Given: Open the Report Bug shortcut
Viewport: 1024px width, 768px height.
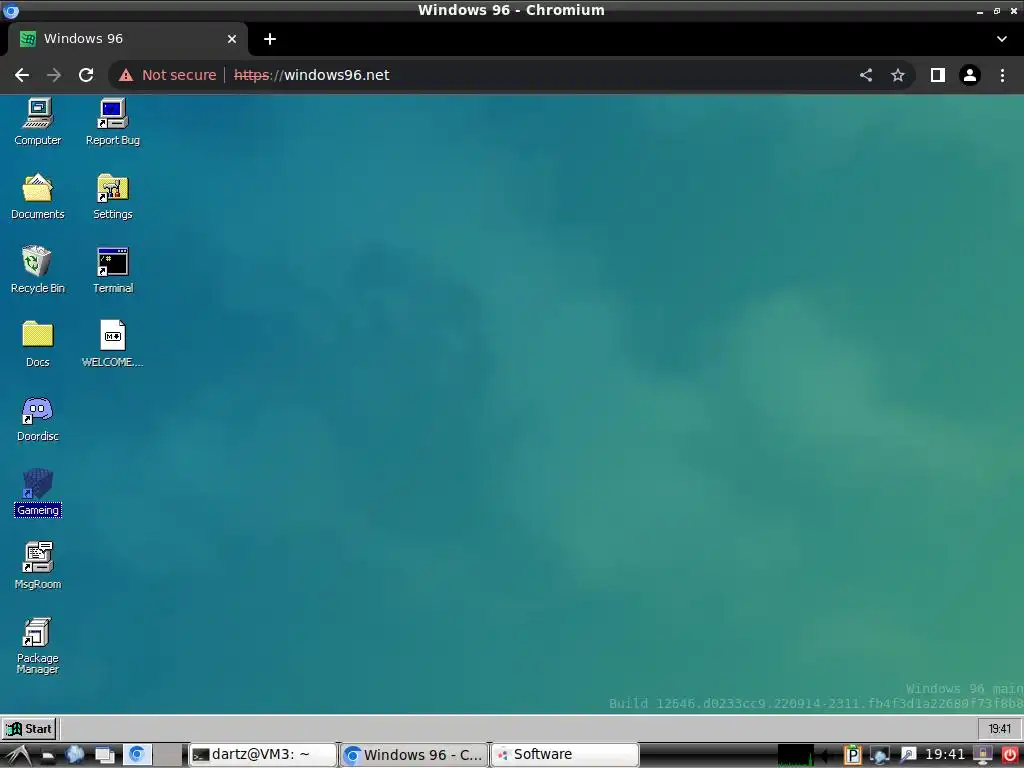Looking at the screenshot, I should coord(112,122).
